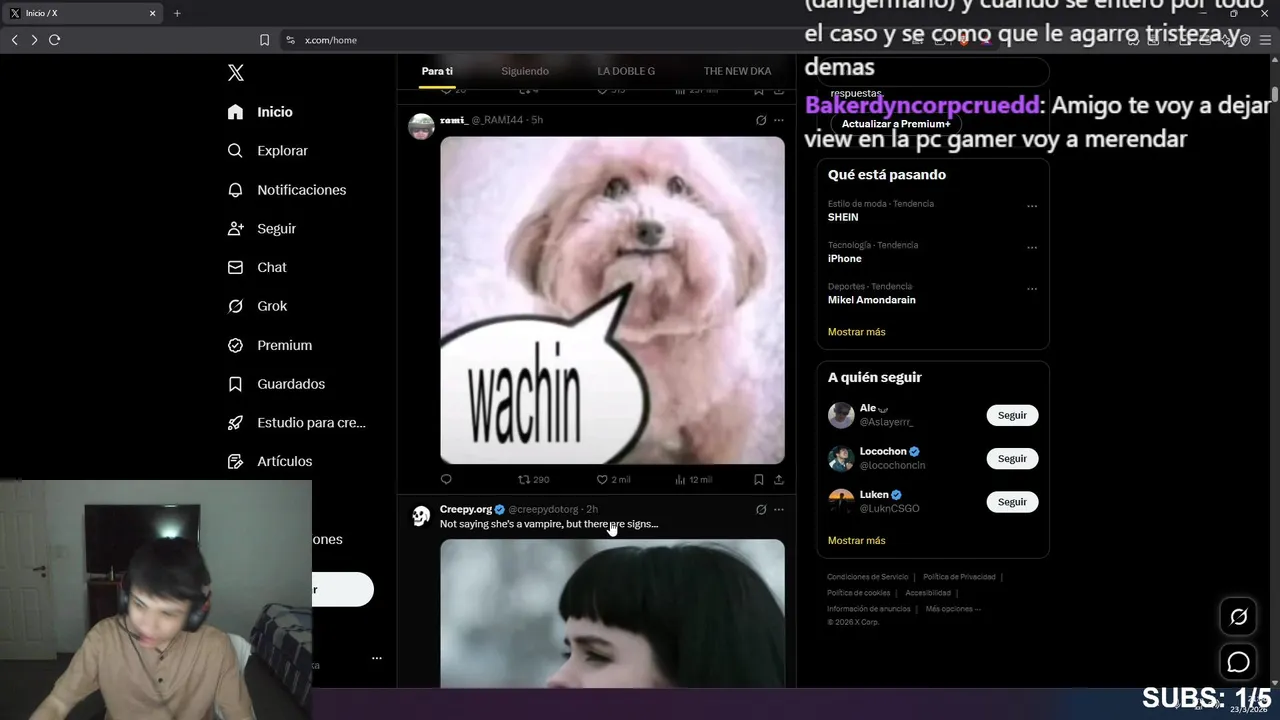Switch to the Siguiendo tab

click(x=525, y=71)
